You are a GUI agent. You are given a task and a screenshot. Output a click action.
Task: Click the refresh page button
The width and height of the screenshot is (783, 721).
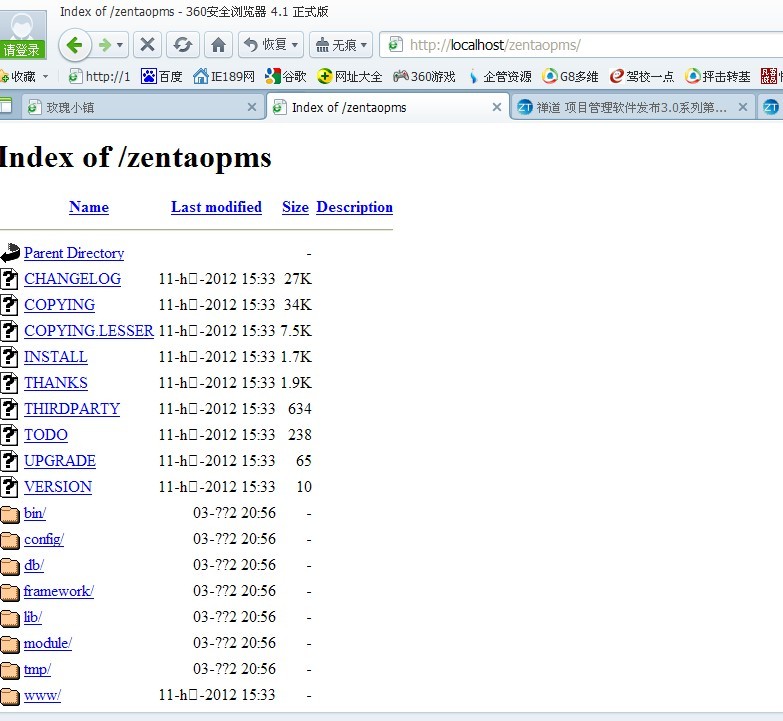pyautogui.click(x=182, y=45)
